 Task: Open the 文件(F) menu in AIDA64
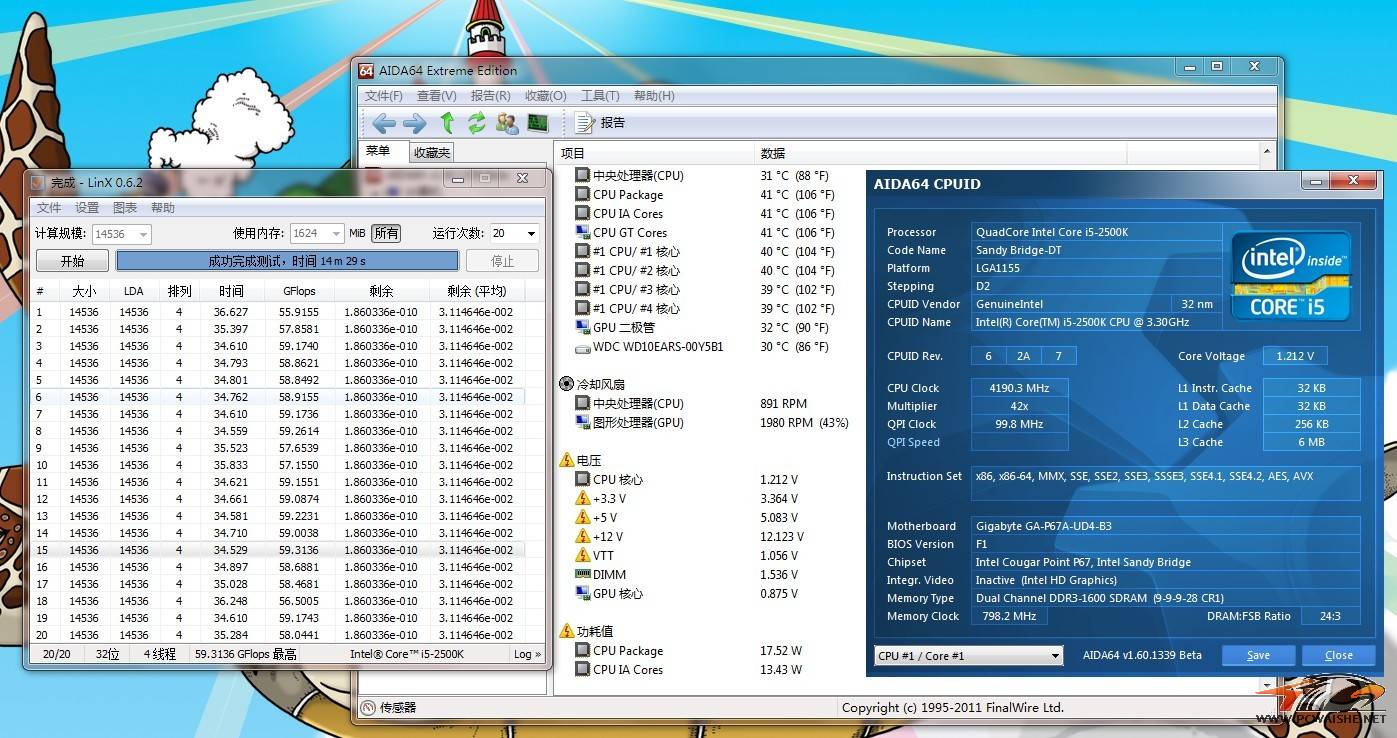384,96
